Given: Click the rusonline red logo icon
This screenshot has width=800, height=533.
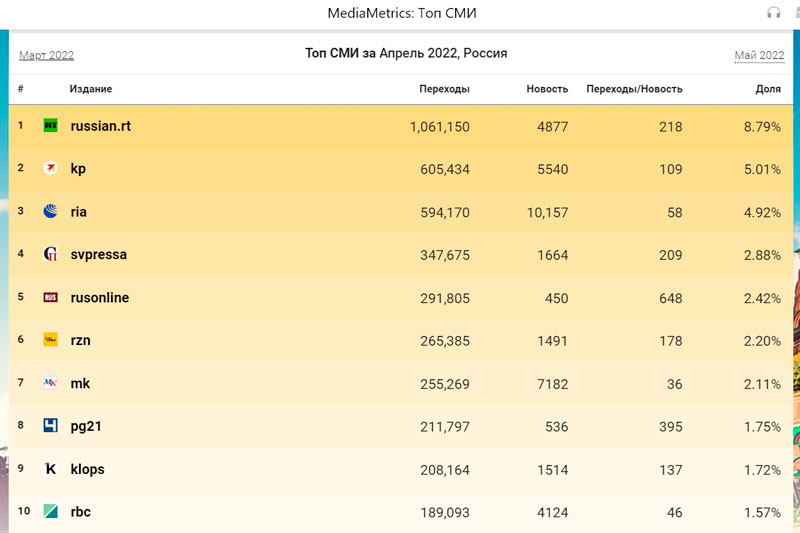Looking at the screenshot, I should pos(50,298).
